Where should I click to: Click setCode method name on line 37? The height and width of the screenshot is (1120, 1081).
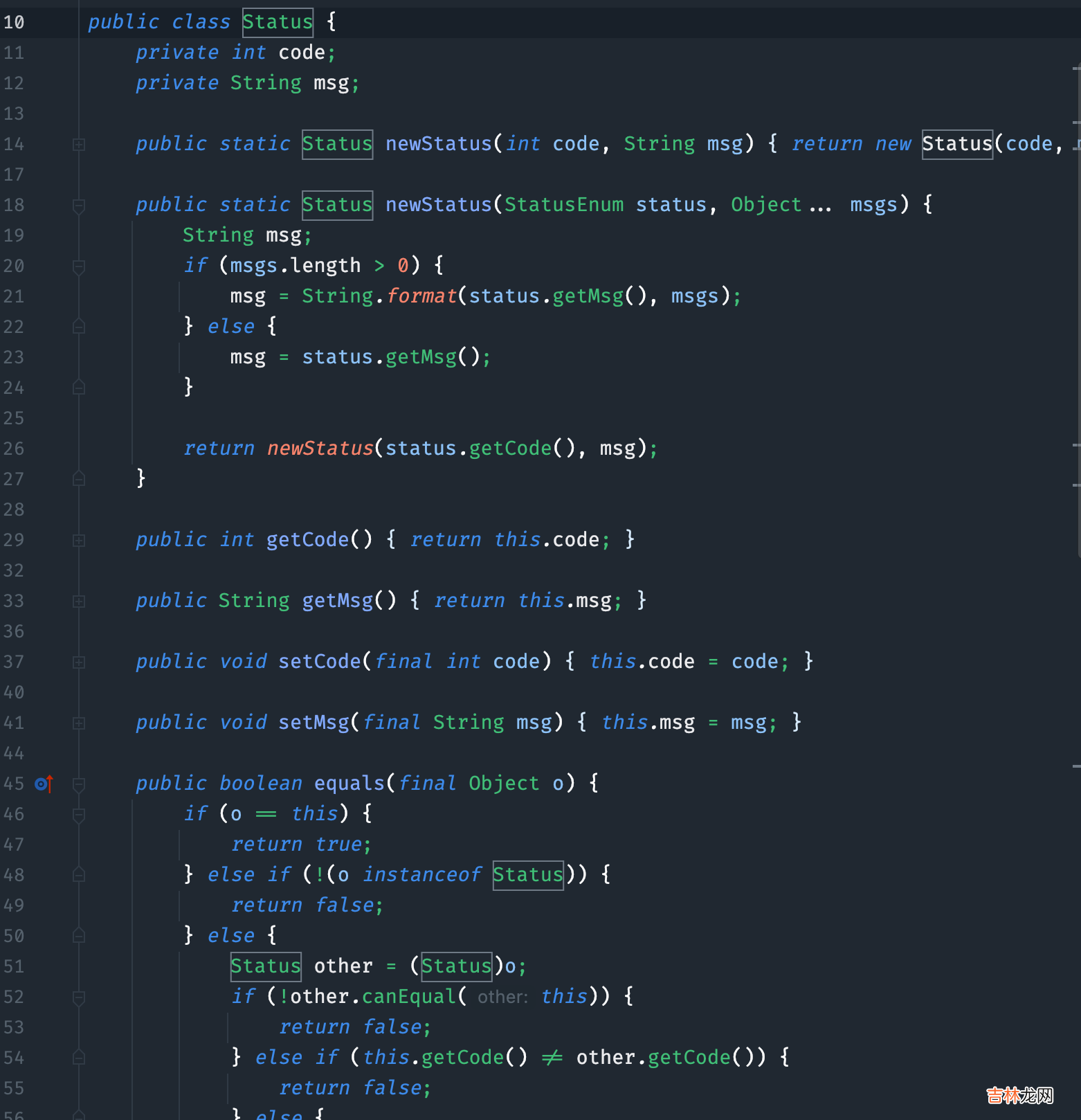(x=320, y=662)
